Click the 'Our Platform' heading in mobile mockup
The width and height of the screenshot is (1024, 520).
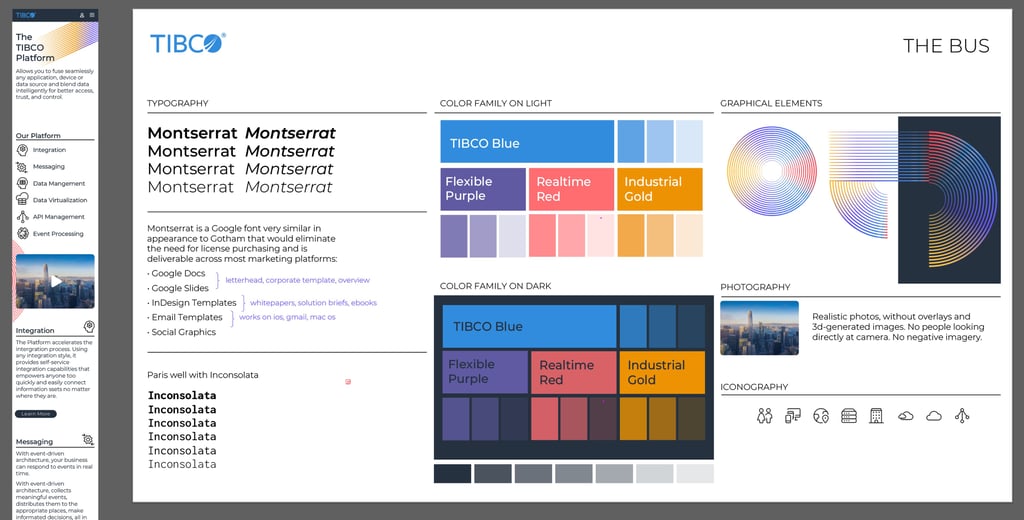pyautogui.click(x=38, y=136)
